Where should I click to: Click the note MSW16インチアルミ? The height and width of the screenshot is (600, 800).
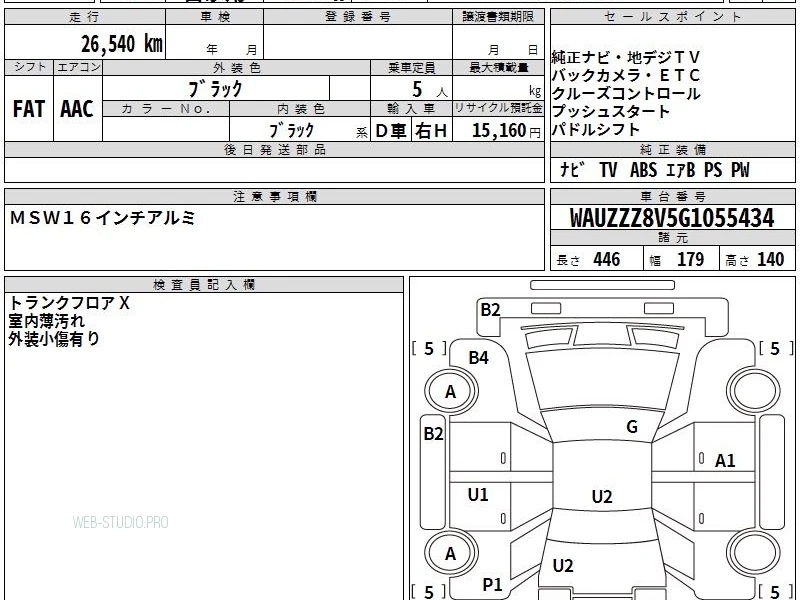[x=102, y=218]
